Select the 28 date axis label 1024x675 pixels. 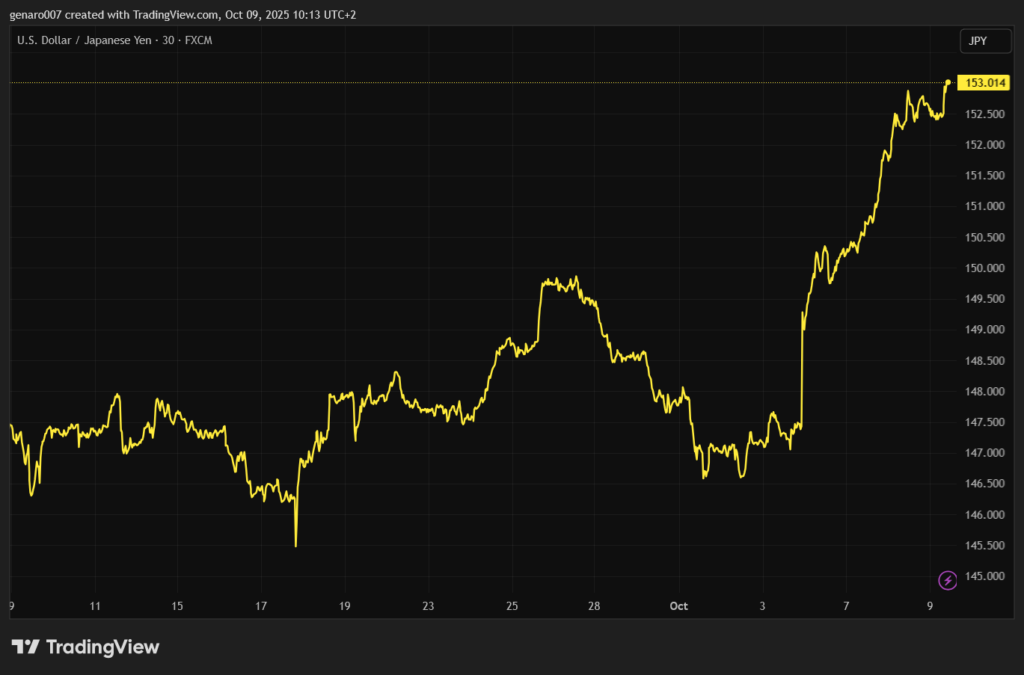coord(594,606)
